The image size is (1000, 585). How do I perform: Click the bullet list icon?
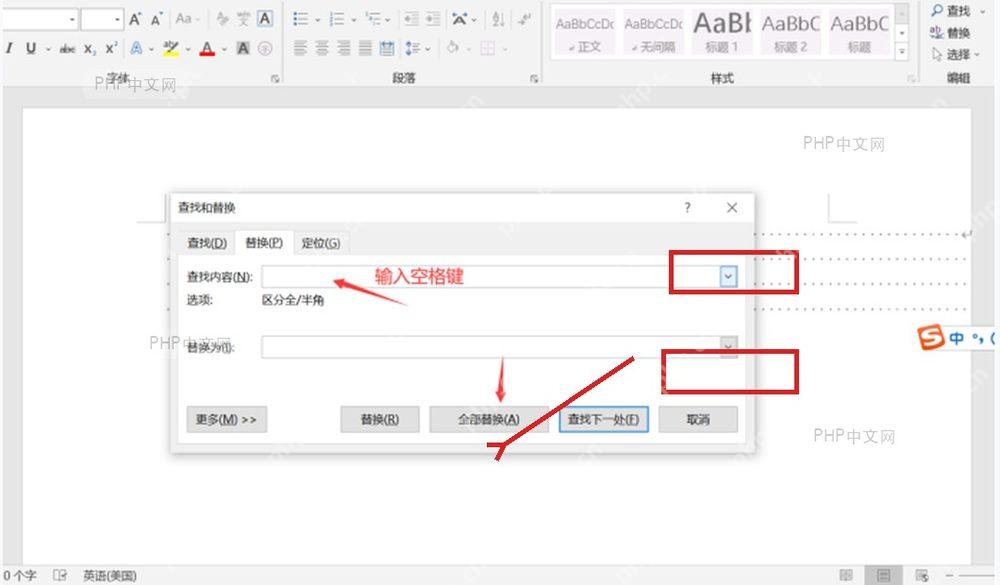pyautogui.click(x=300, y=19)
